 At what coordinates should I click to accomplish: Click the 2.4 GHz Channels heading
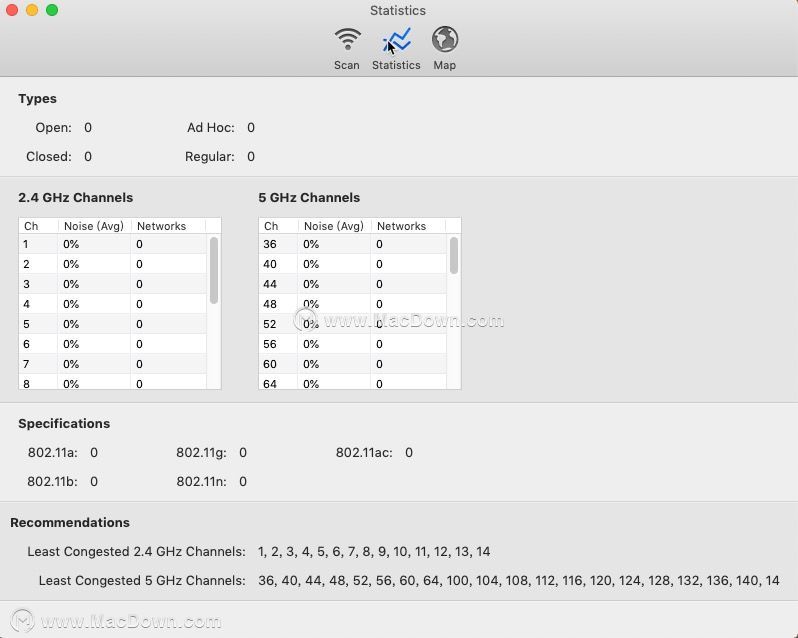[x=76, y=197]
